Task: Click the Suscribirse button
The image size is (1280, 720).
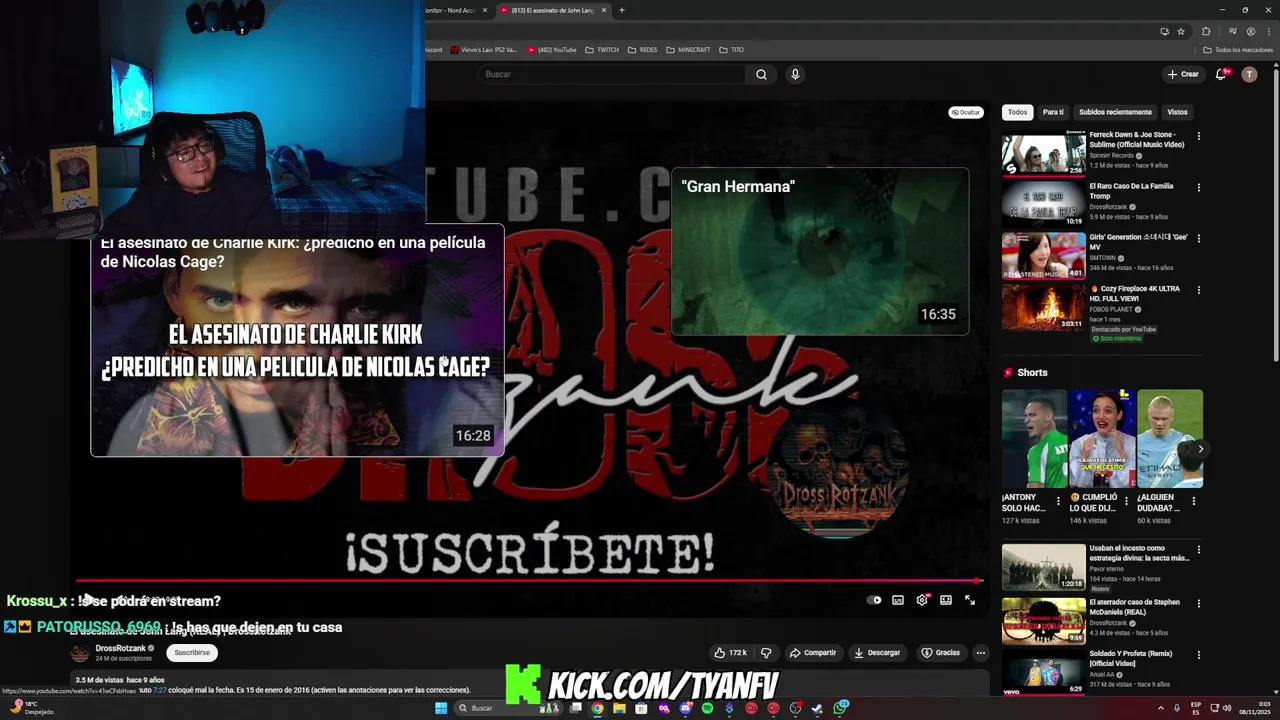Action: [x=192, y=653]
